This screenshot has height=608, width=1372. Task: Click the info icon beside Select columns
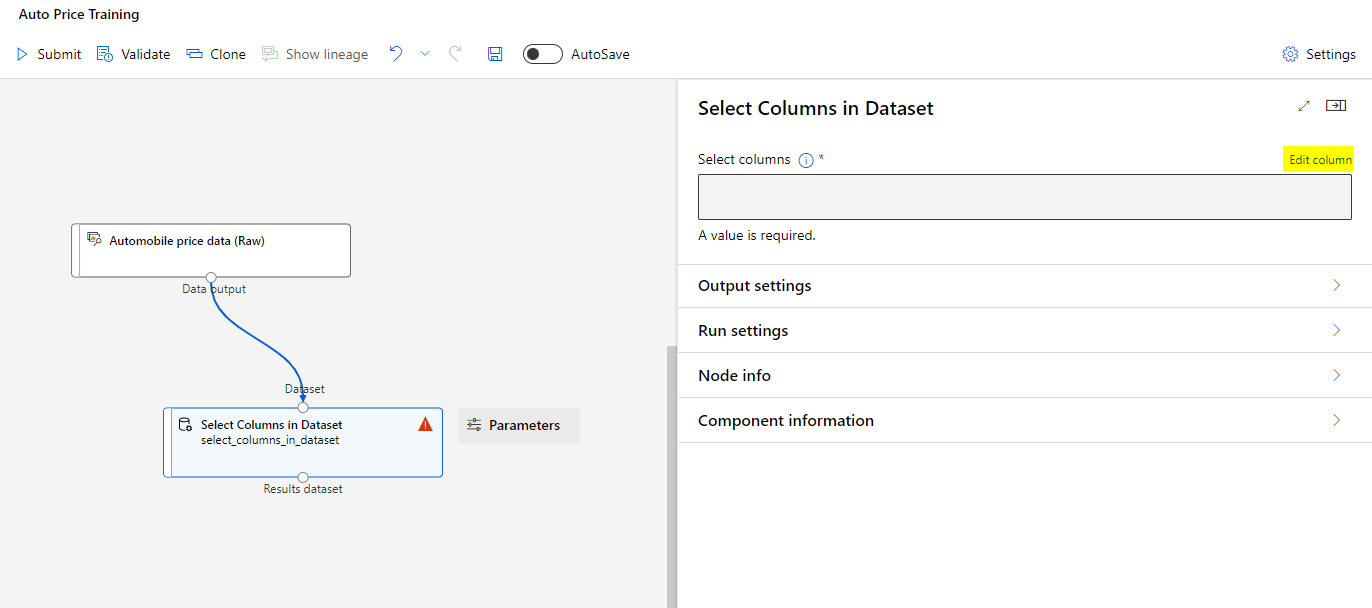pyautogui.click(x=806, y=160)
